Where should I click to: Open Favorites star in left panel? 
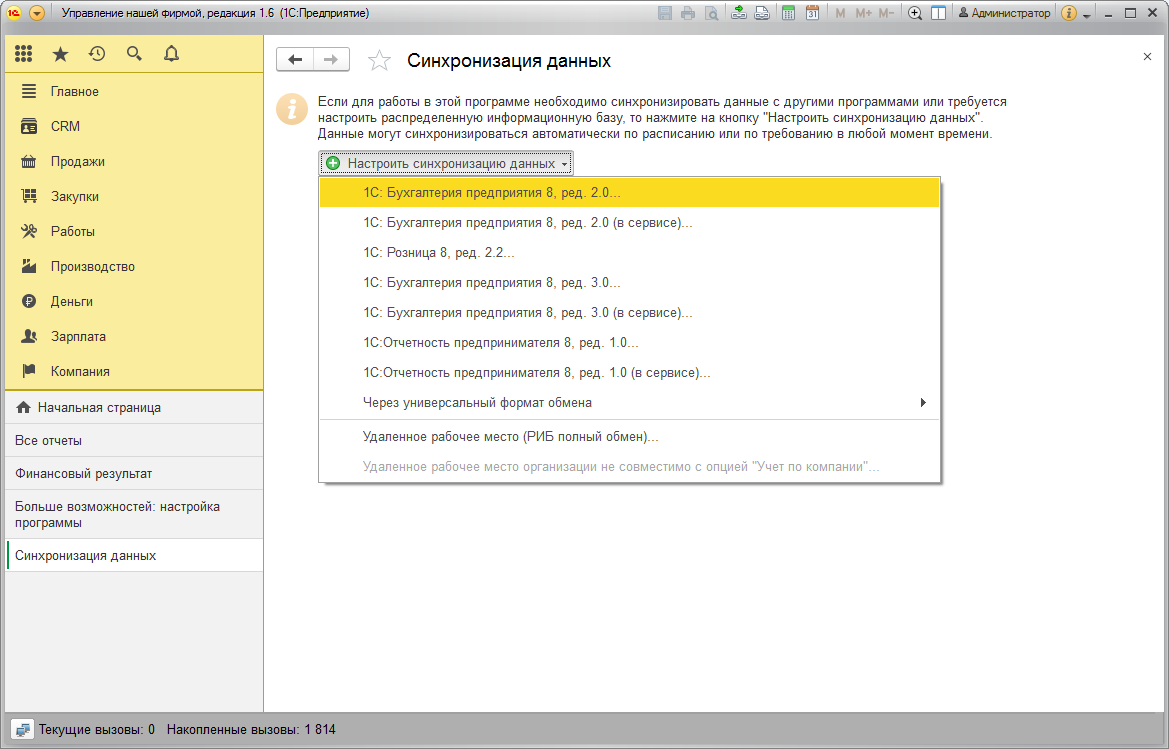point(60,54)
